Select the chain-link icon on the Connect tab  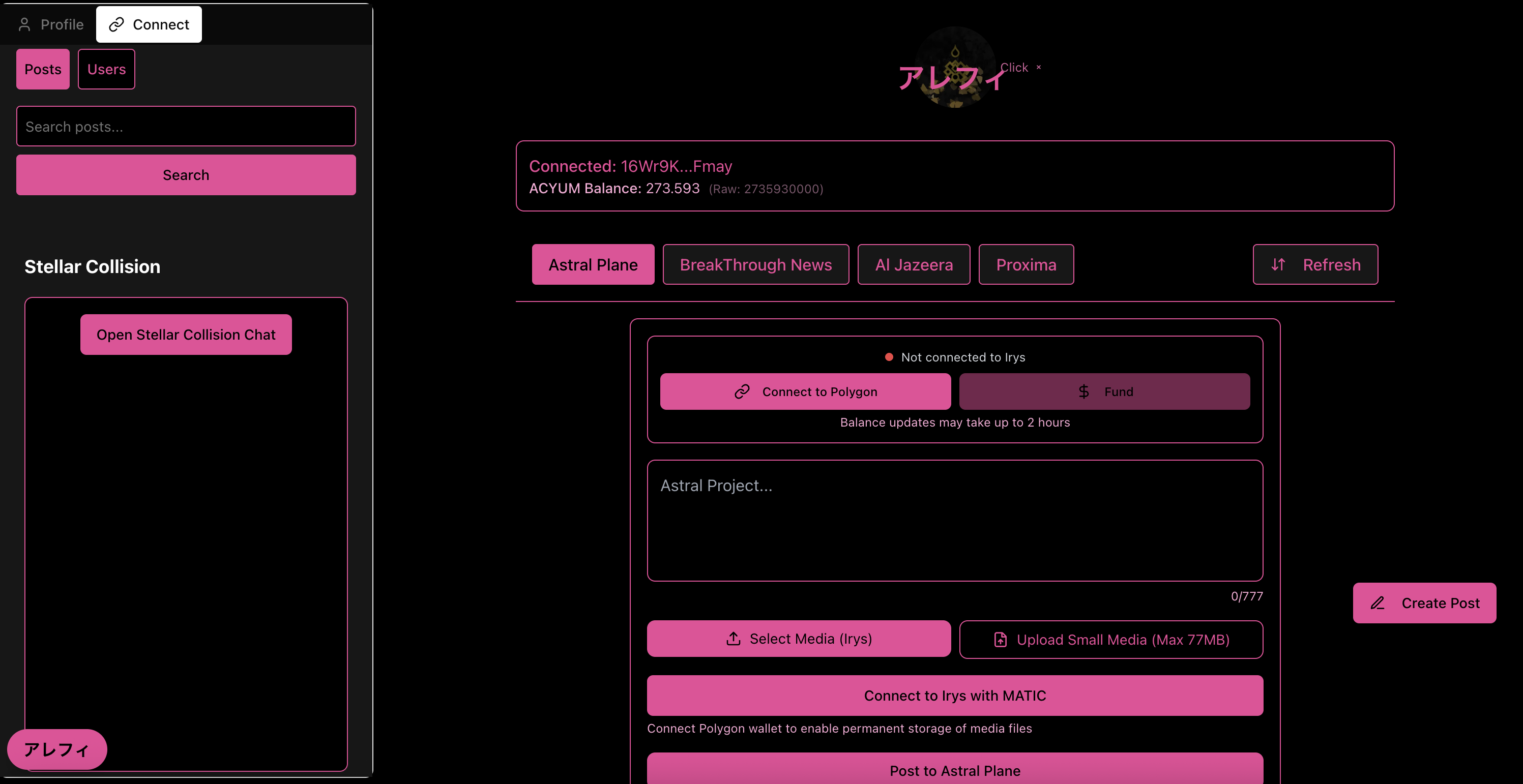[116, 24]
